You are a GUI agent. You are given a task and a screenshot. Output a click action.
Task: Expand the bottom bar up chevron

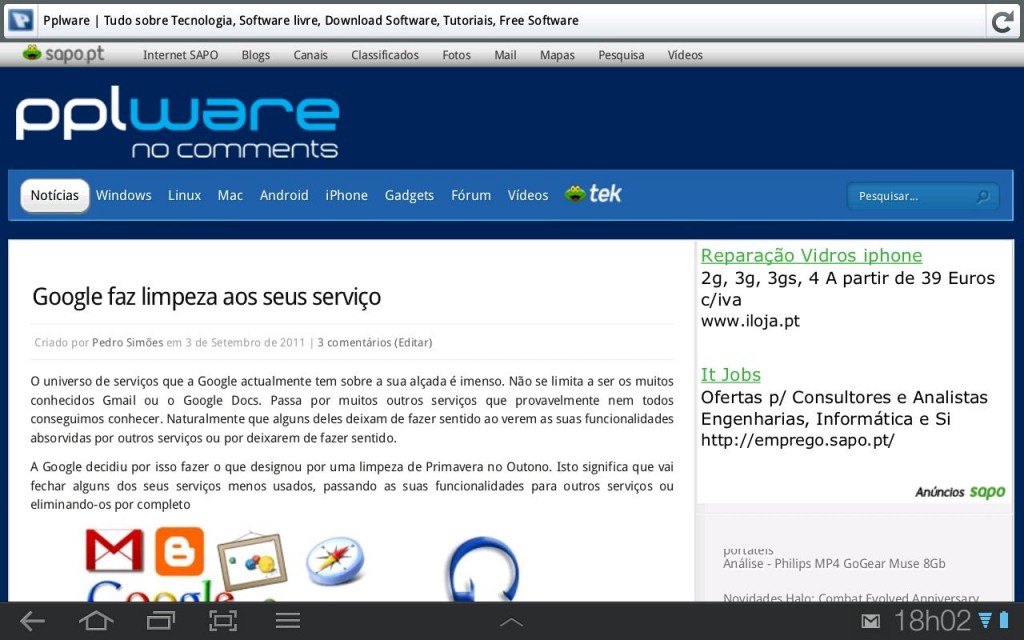click(511, 622)
